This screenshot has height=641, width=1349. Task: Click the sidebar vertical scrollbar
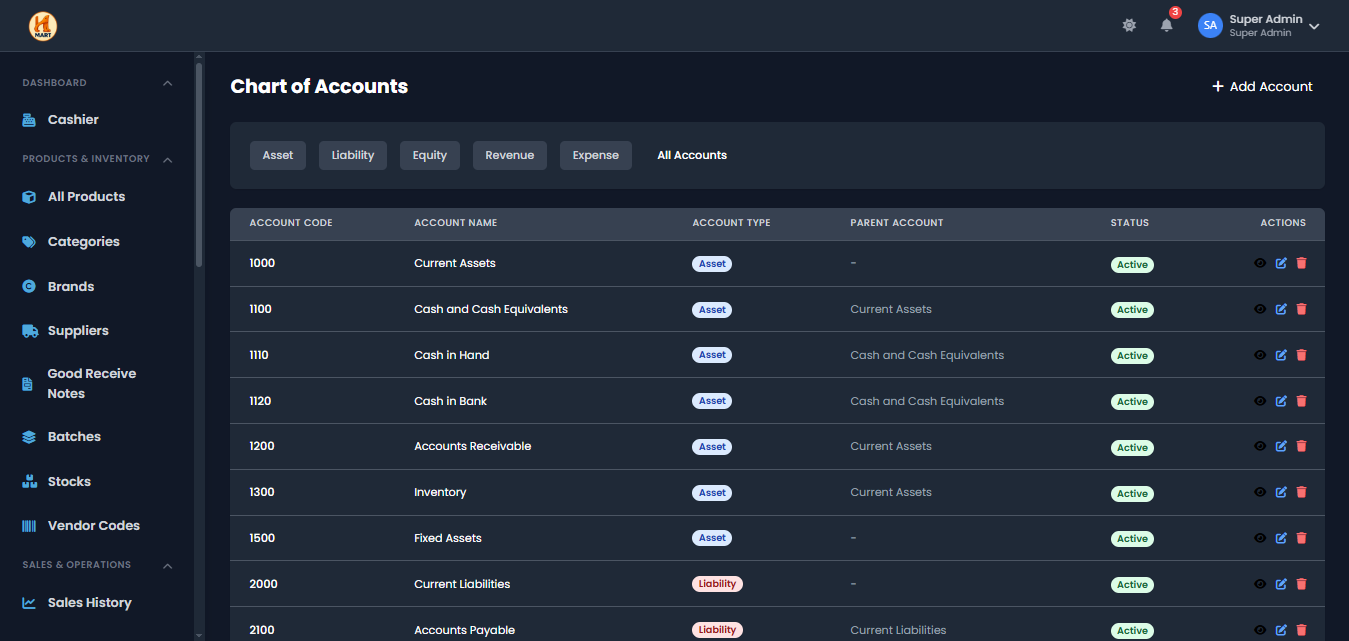(x=199, y=165)
